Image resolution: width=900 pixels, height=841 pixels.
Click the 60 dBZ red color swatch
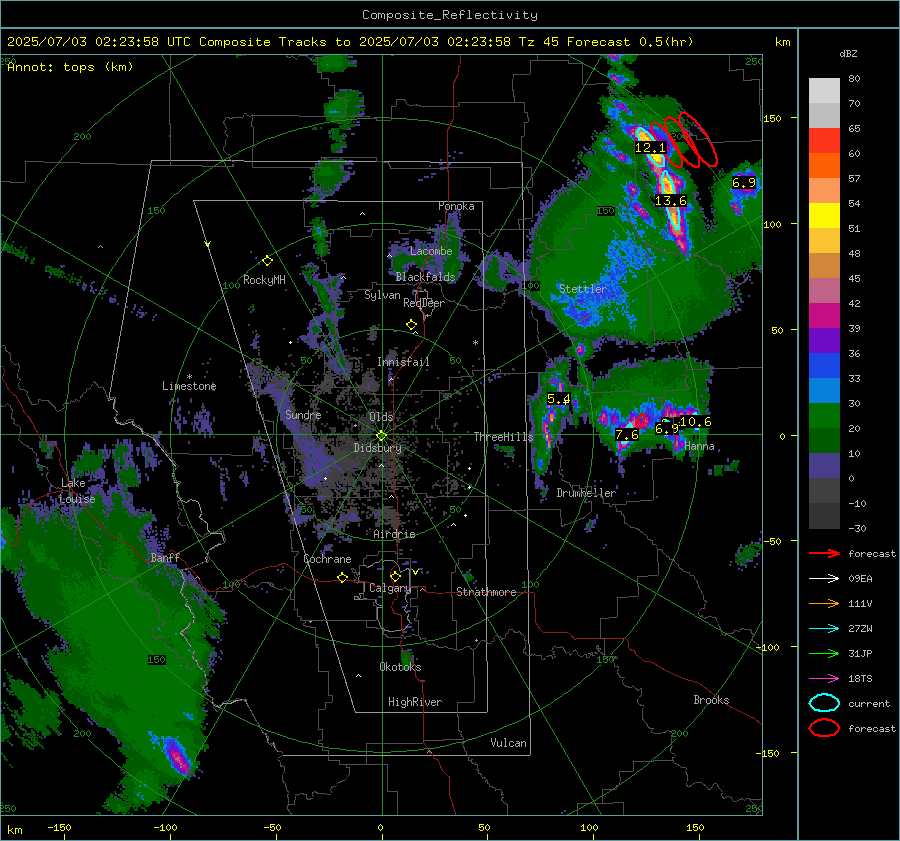tap(824, 141)
